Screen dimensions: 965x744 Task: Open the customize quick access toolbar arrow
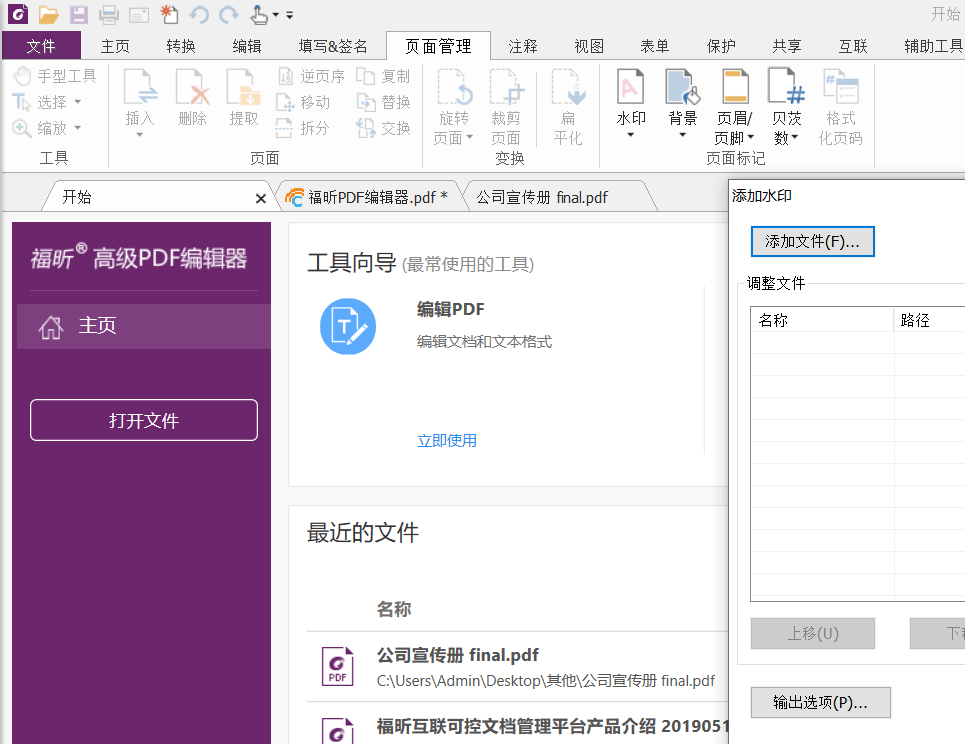290,15
